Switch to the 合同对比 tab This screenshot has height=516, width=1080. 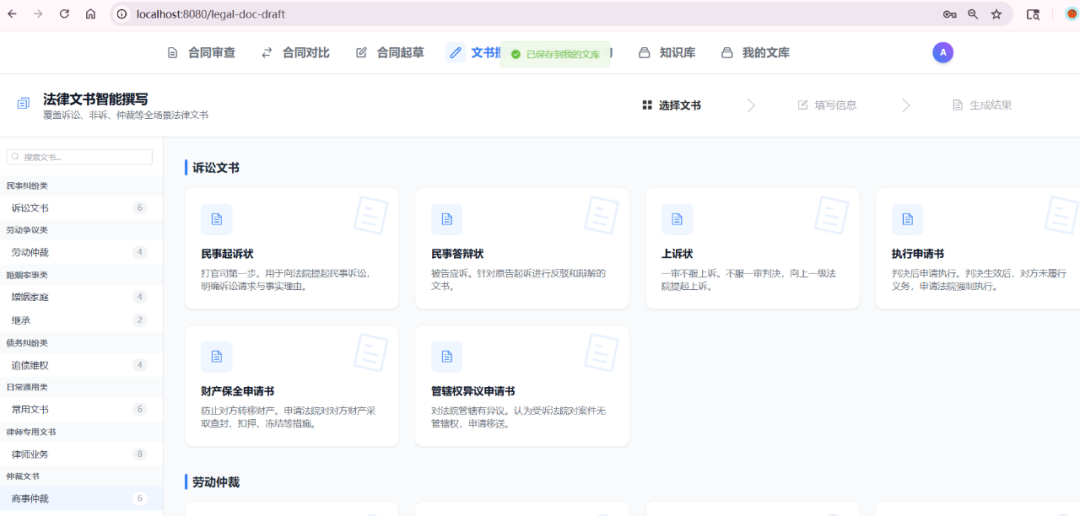pos(295,53)
